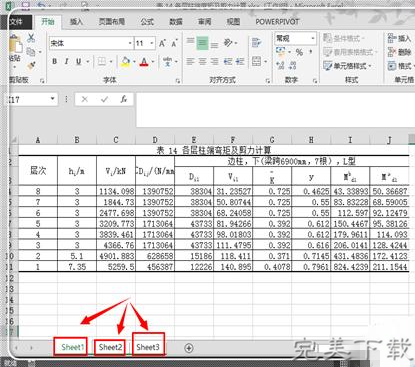Open the font size 11 dropdown
This screenshot has width=415, height=367.
pyautogui.click(x=152, y=43)
